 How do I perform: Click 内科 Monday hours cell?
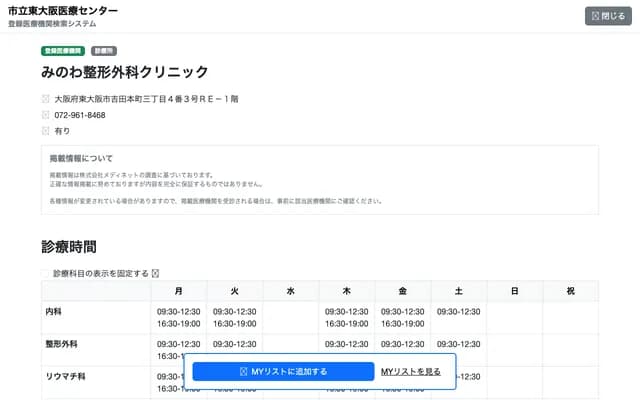(x=179, y=318)
